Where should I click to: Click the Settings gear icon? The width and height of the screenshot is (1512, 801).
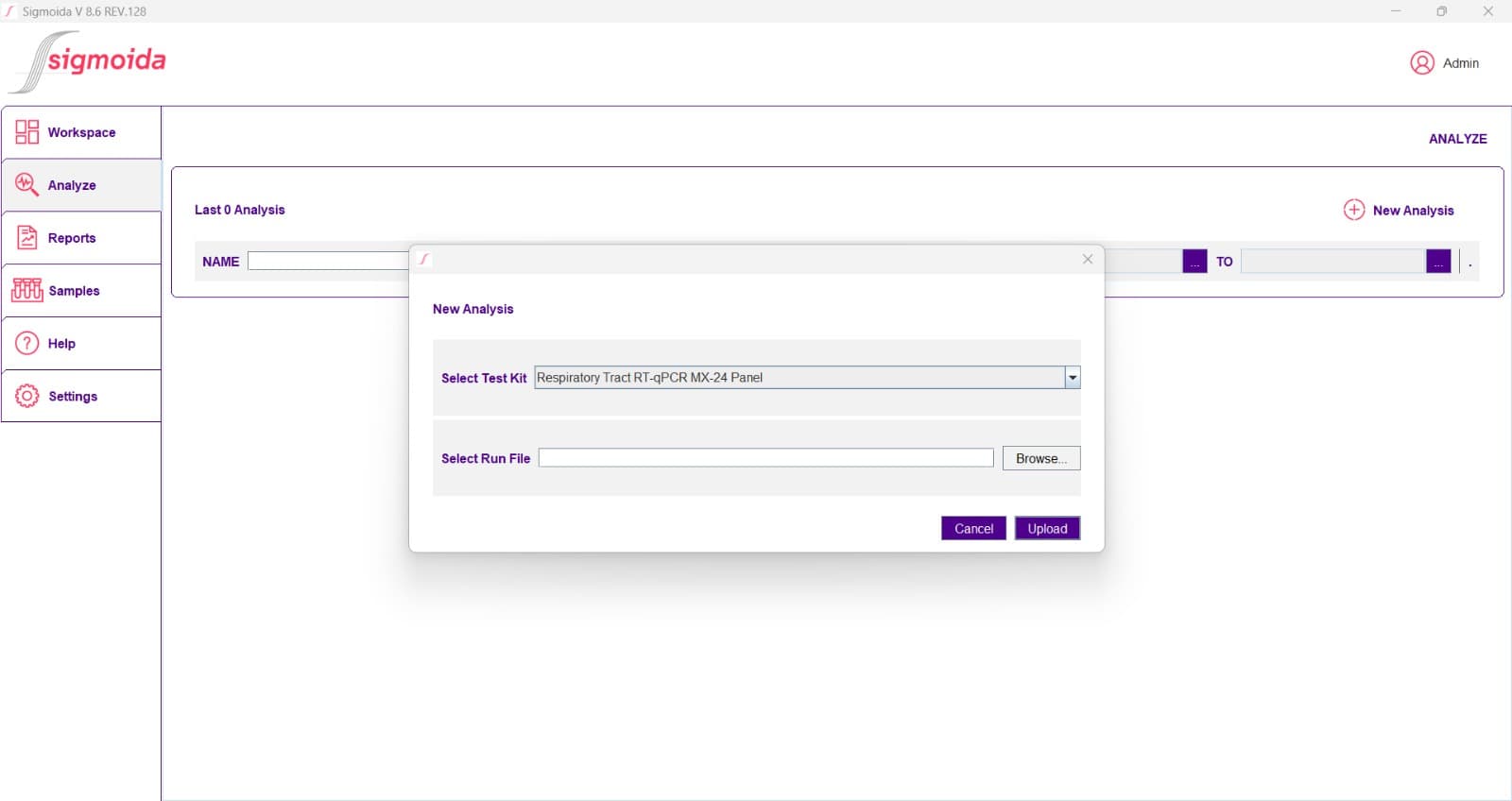click(x=27, y=396)
